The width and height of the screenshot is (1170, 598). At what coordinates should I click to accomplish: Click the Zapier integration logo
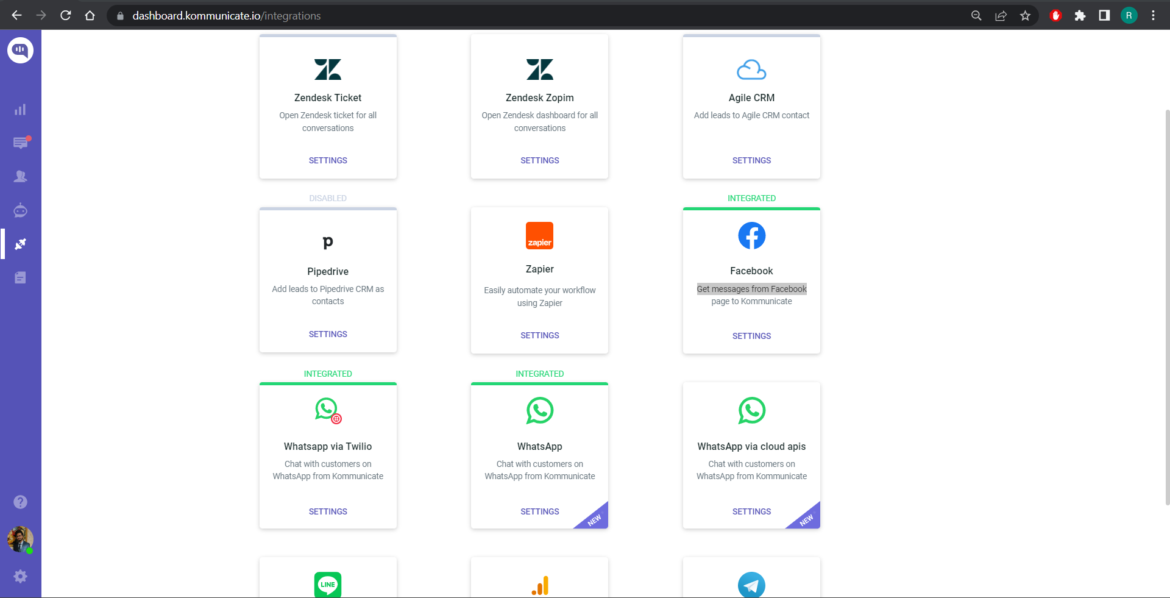click(539, 237)
